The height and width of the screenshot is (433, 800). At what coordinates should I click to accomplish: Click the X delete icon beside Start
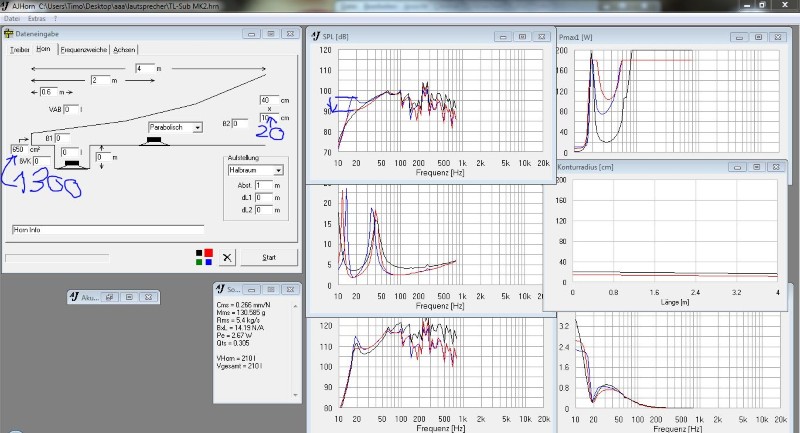pos(227,257)
